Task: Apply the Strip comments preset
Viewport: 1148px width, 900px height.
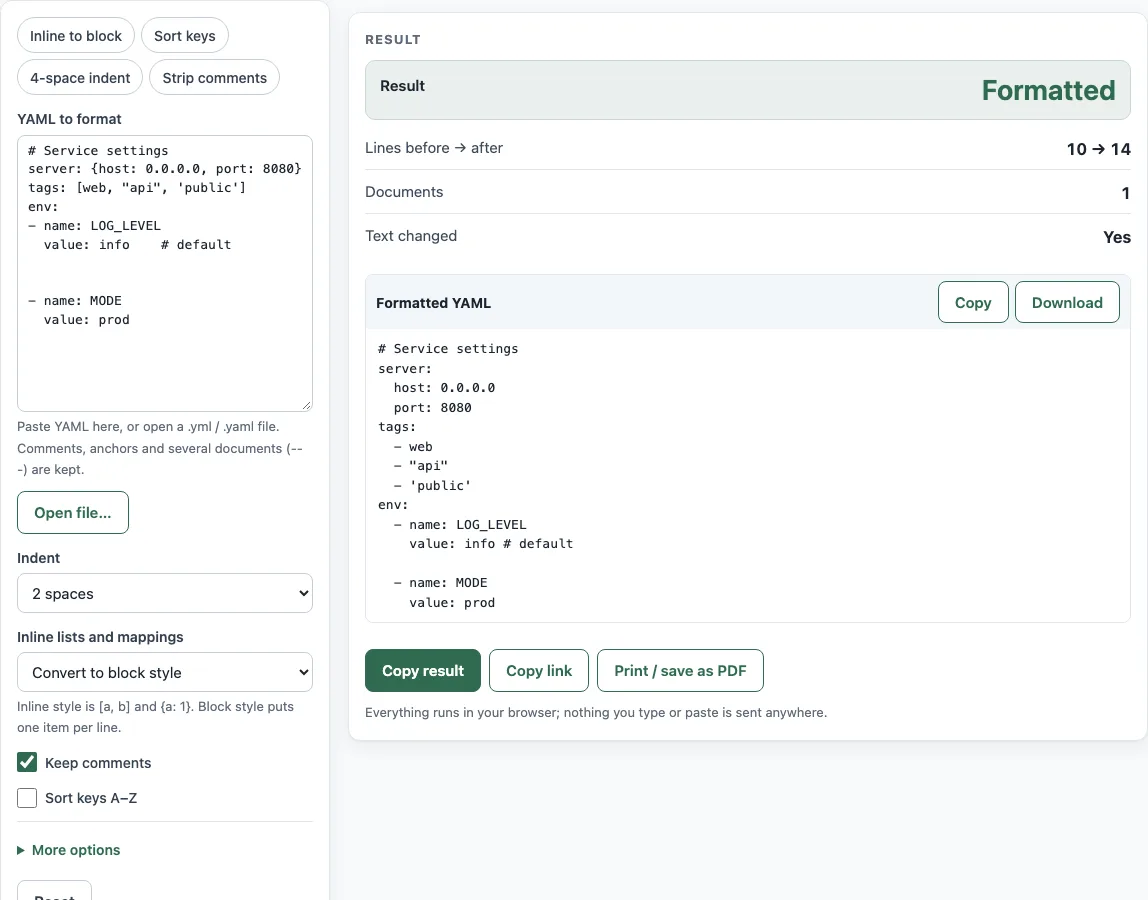Action: pyautogui.click(x=215, y=78)
